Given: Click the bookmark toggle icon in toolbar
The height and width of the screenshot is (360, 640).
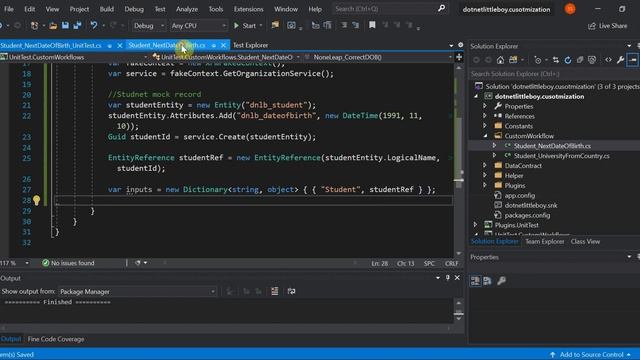Looking at the screenshot, I should pyautogui.click(x=372, y=25).
